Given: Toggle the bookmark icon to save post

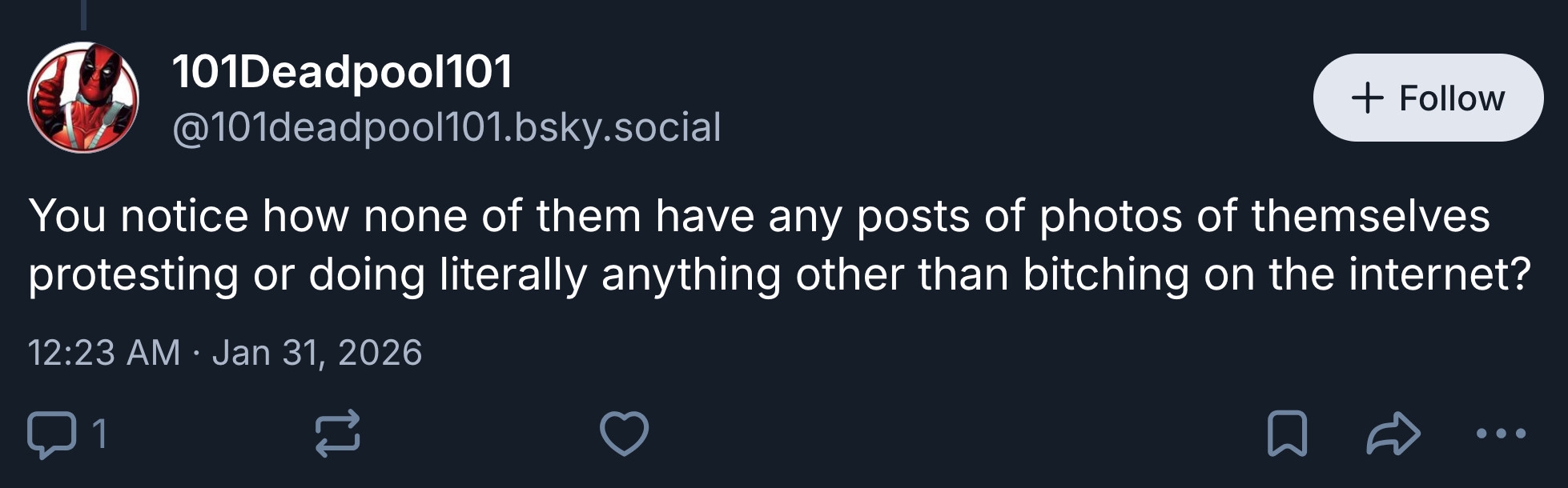Looking at the screenshot, I should (x=1287, y=434).
